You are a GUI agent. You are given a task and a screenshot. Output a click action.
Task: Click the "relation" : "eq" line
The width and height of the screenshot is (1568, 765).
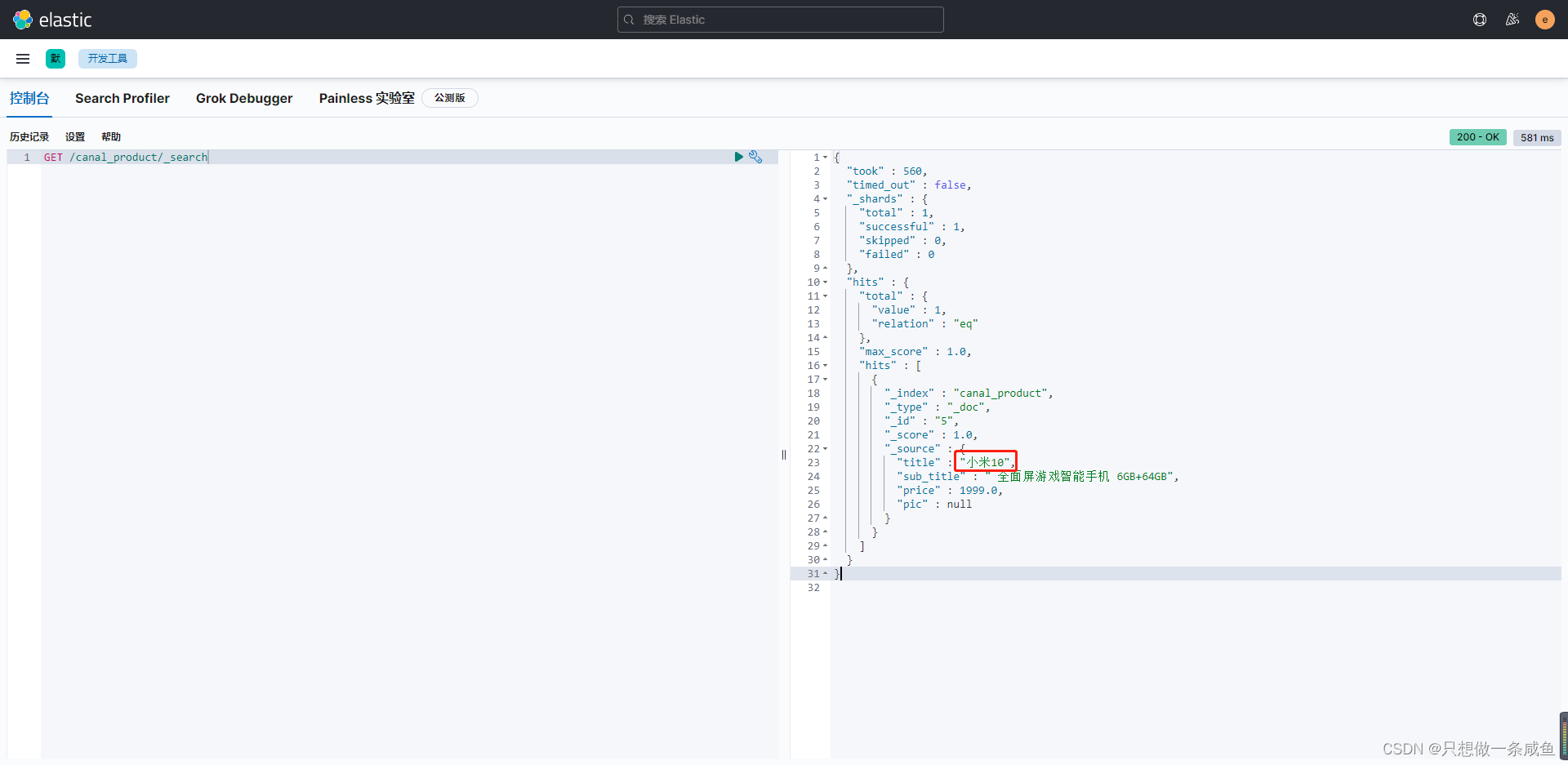click(924, 324)
